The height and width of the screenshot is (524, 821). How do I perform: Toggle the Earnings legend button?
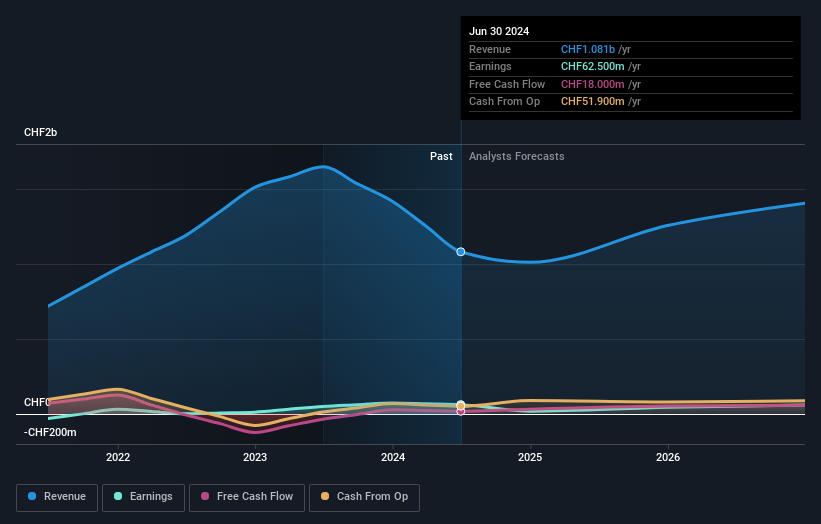143,497
